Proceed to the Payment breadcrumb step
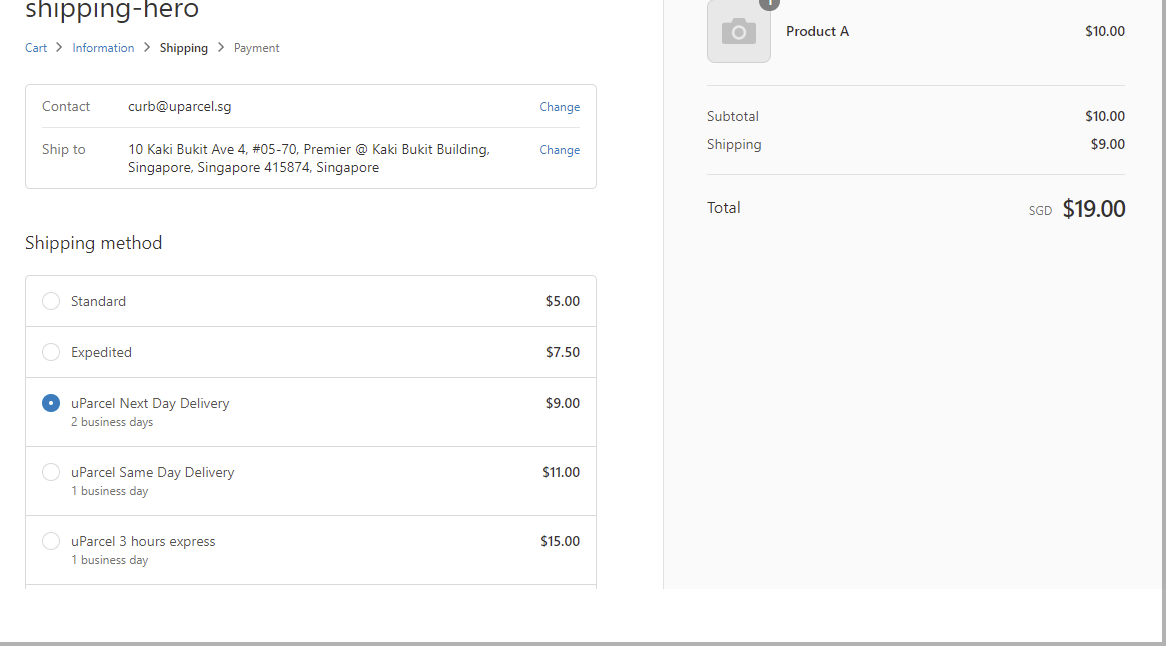The width and height of the screenshot is (1166, 646). pyautogui.click(x=256, y=47)
